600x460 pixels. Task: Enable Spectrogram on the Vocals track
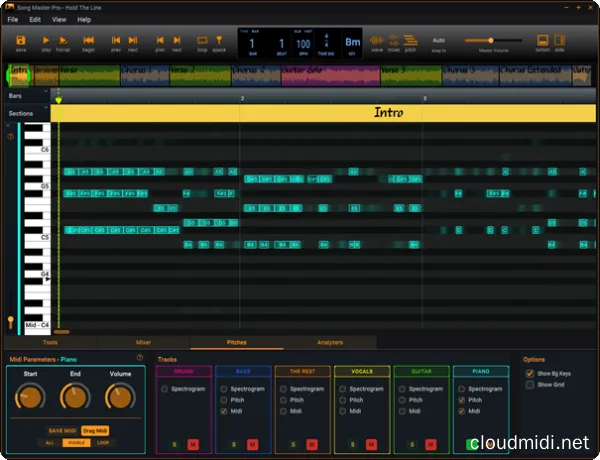[343, 389]
